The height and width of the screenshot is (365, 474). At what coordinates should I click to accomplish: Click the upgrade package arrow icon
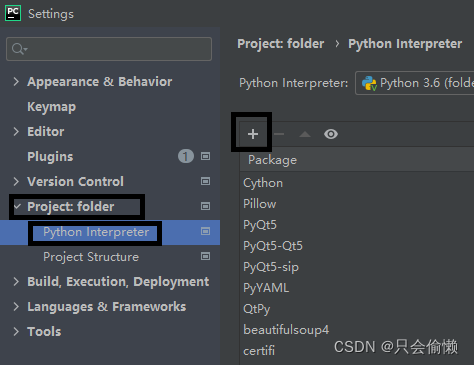(x=305, y=134)
